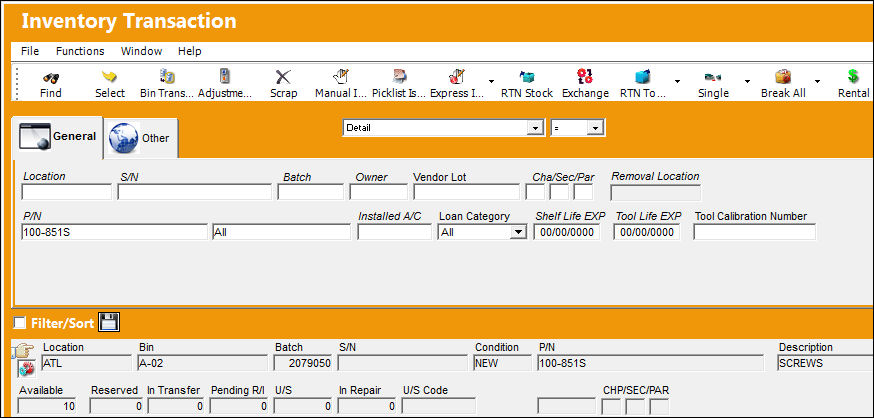Open the Express Issue dropdown arrow
This screenshot has height=418, width=874.
[491, 81]
